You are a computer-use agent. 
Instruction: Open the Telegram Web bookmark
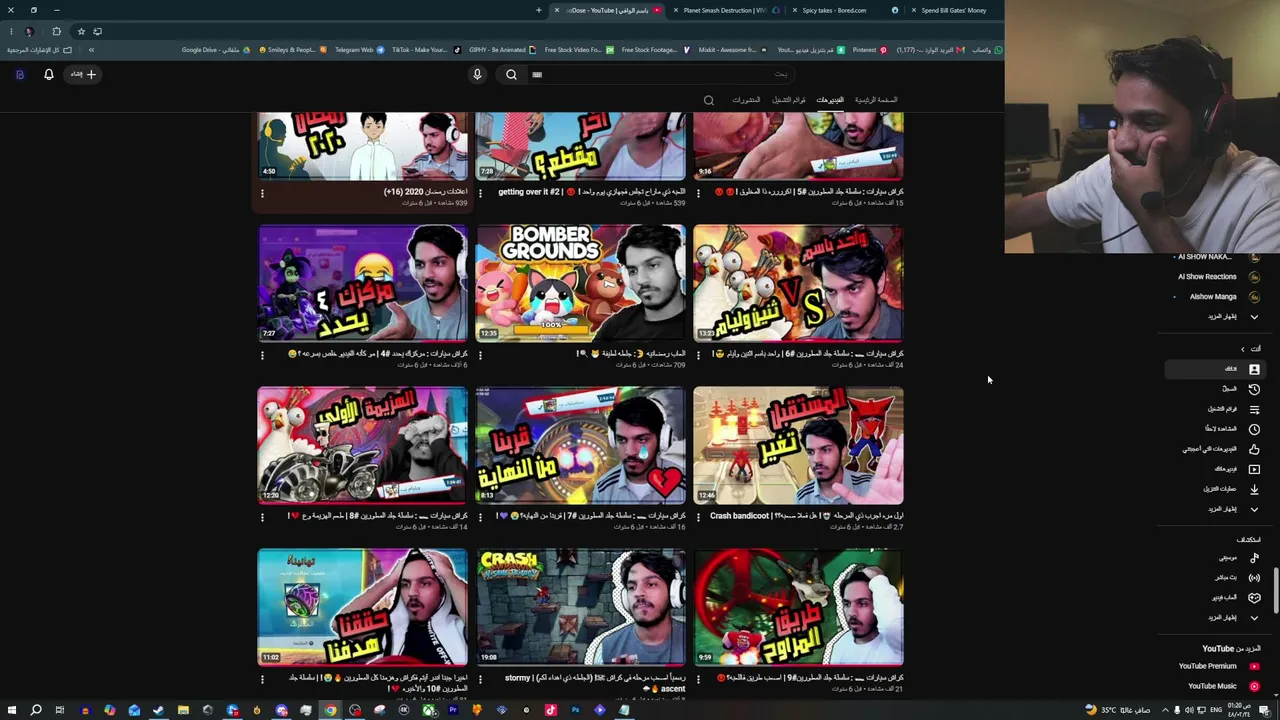[359, 50]
